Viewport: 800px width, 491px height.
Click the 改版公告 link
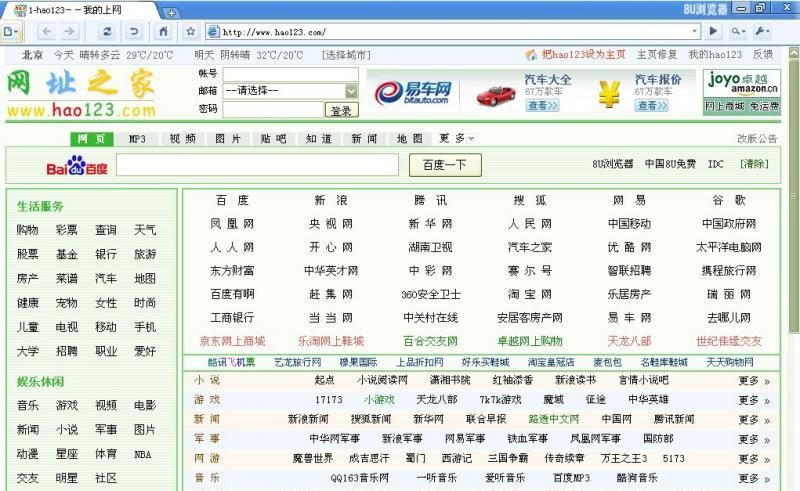(757, 138)
